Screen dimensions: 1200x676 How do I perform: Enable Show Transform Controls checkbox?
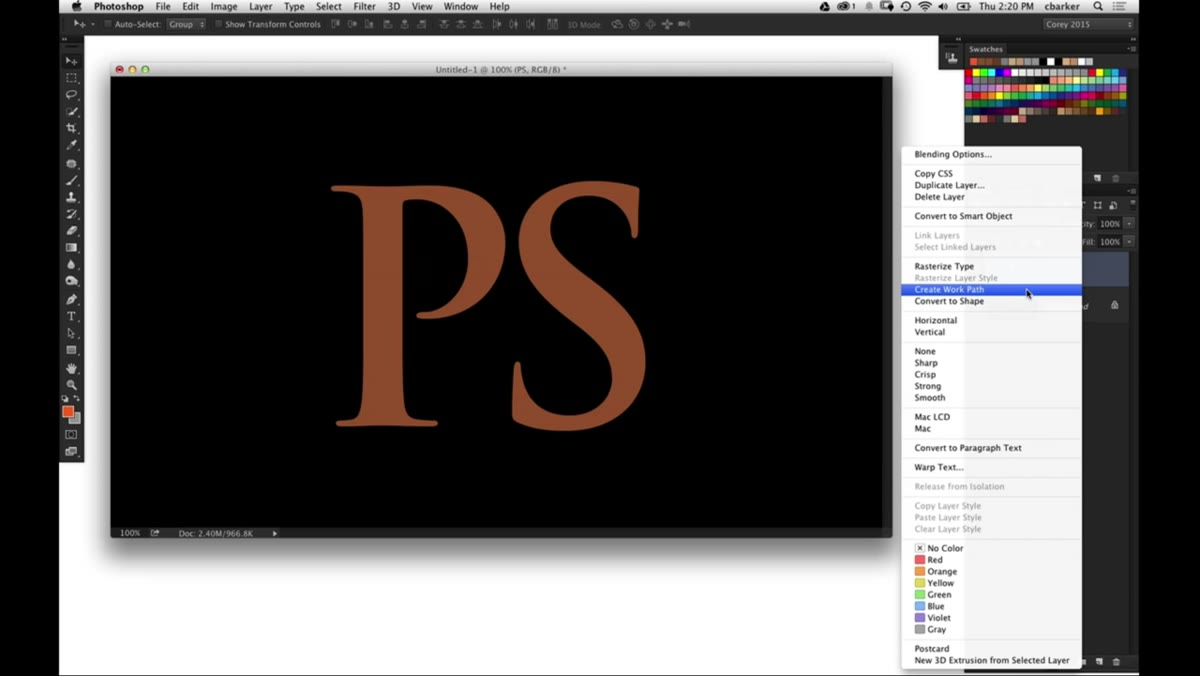click(218, 24)
